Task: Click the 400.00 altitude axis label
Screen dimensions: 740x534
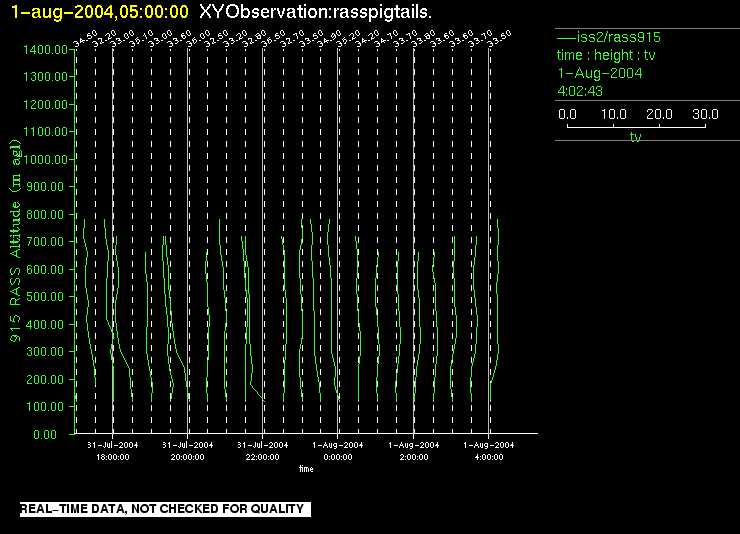Action: tap(45, 325)
